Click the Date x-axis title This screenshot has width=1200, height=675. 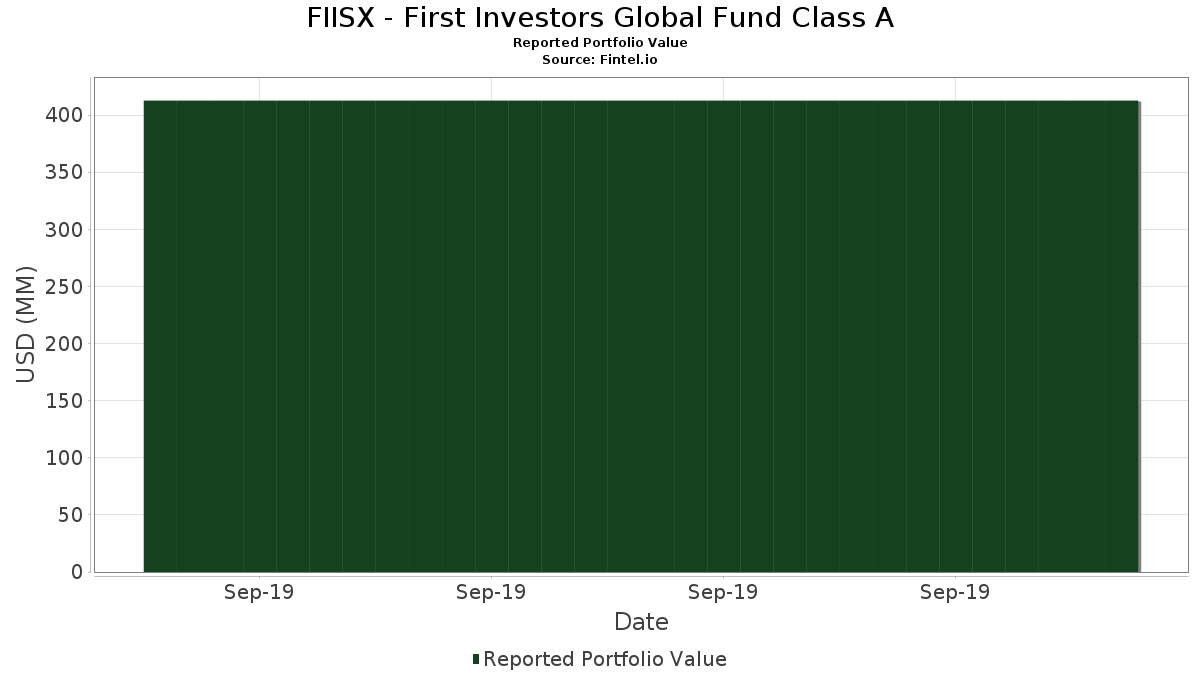pos(641,622)
